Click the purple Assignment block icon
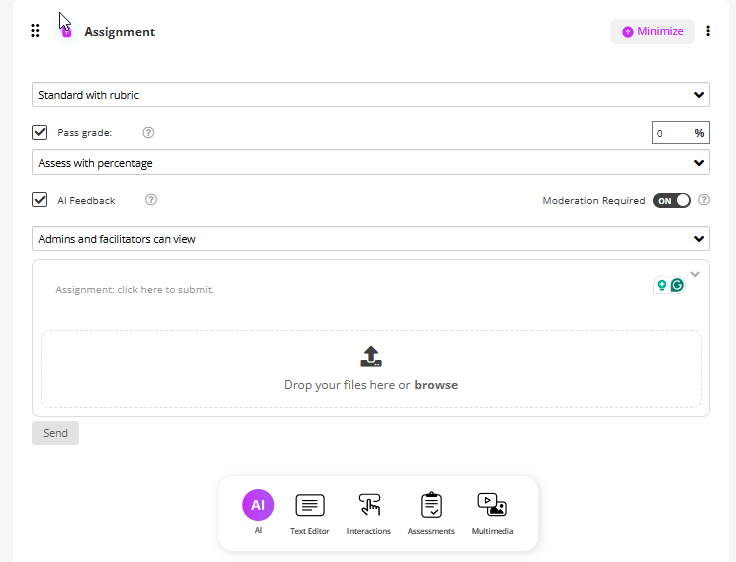The width and height of the screenshot is (736, 562). [x=66, y=32]
